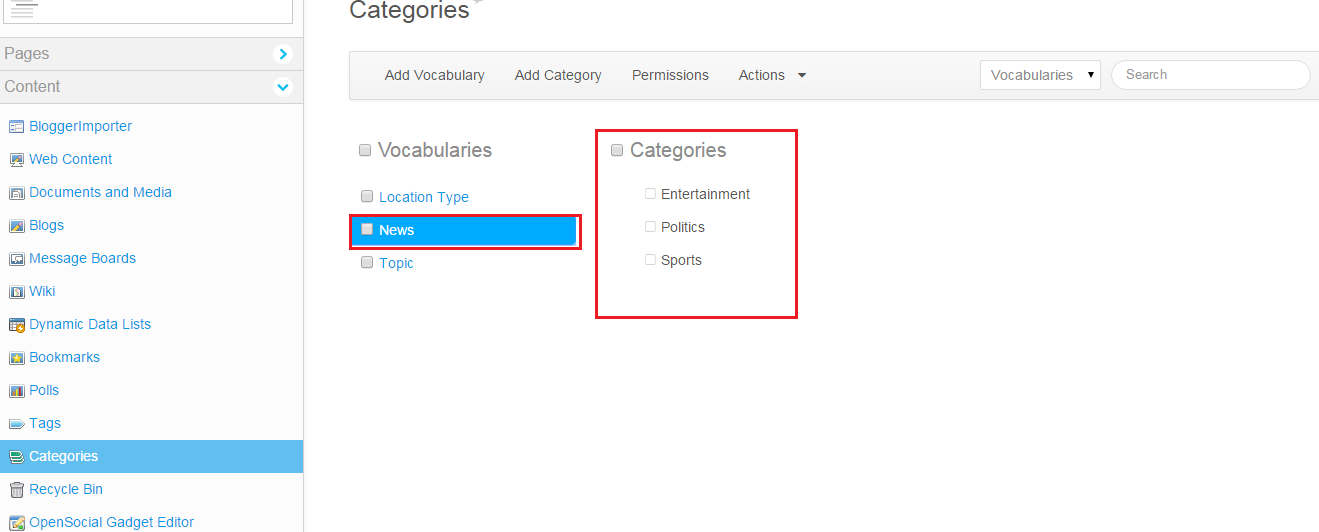Click the OpenSocial Gadget Editor icon
Viewport: 1319px width, 532px height.
[16, 522]
